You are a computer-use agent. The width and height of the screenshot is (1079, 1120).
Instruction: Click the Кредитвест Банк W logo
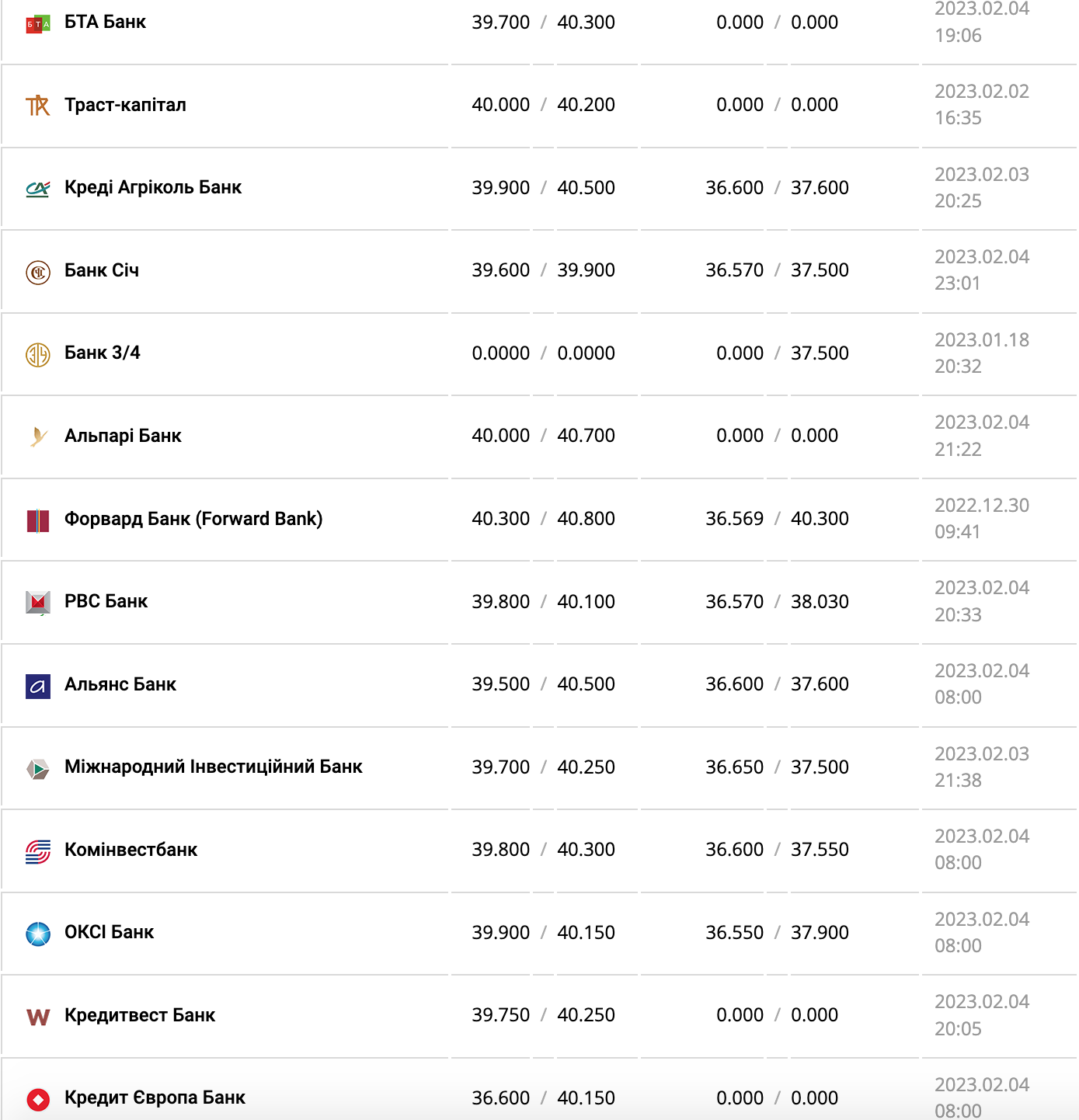click(37, 1017)
